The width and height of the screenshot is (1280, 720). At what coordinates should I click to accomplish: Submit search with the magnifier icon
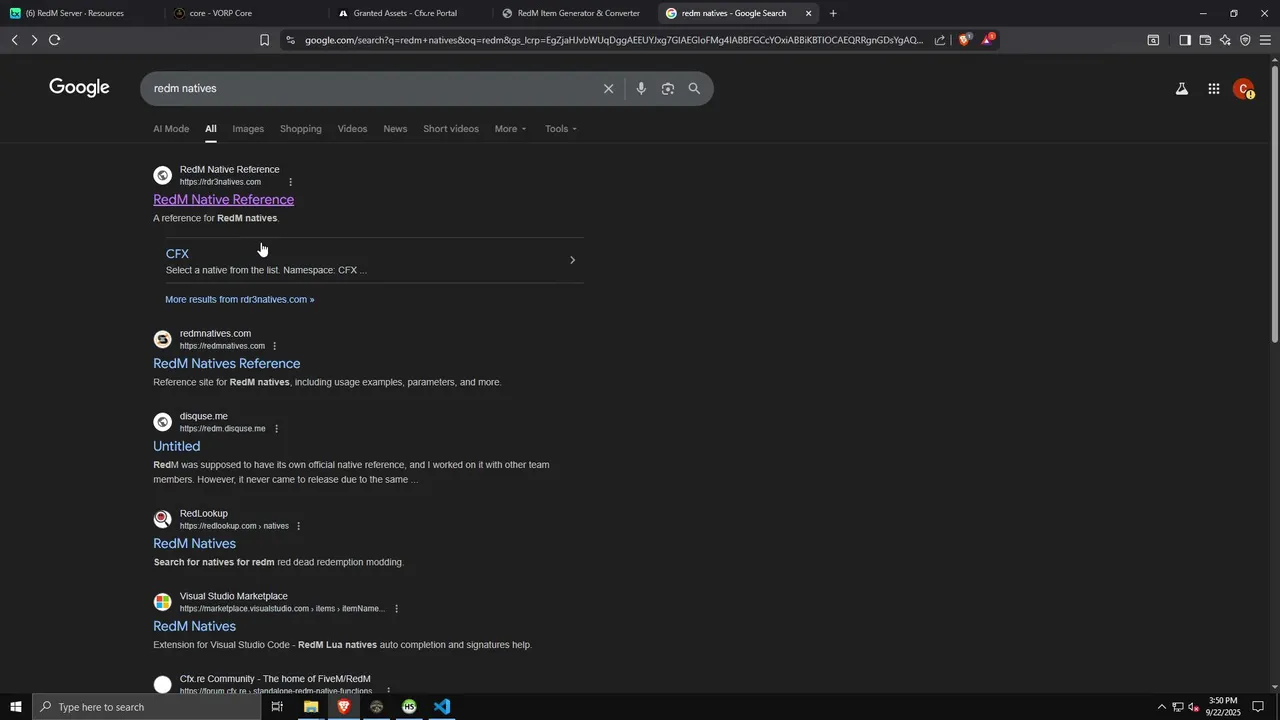pos(694,89)
